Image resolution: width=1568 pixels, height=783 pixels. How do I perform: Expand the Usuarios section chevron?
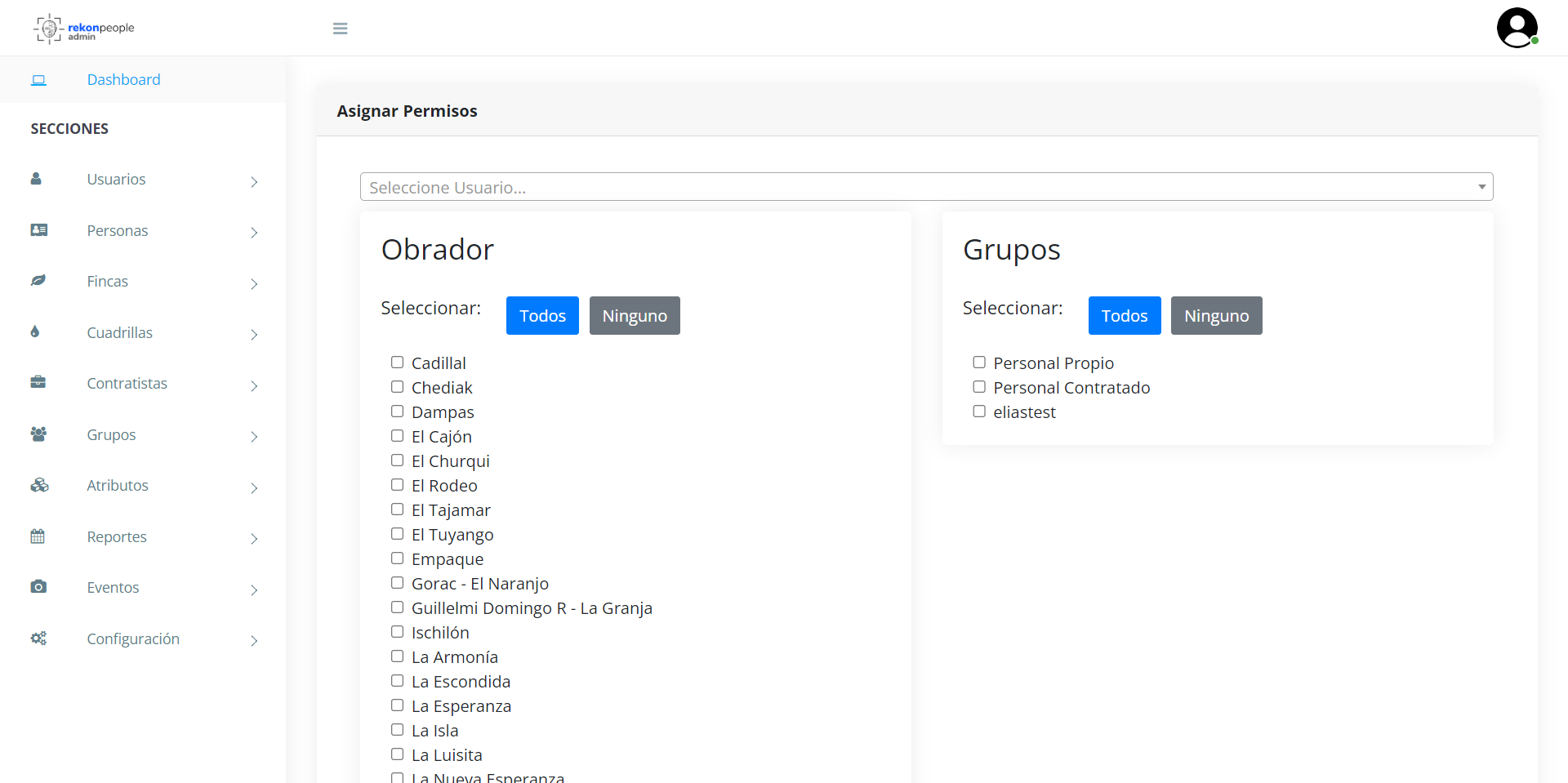(x=254, y=181)
